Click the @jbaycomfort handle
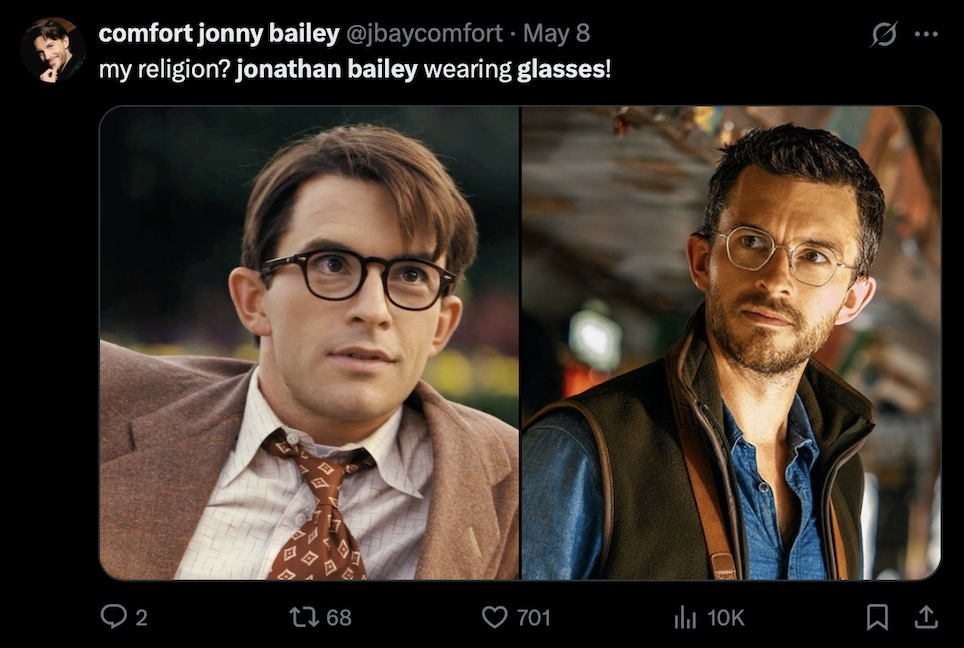Viewport: 964px width, 648px height. click(424, 33)
